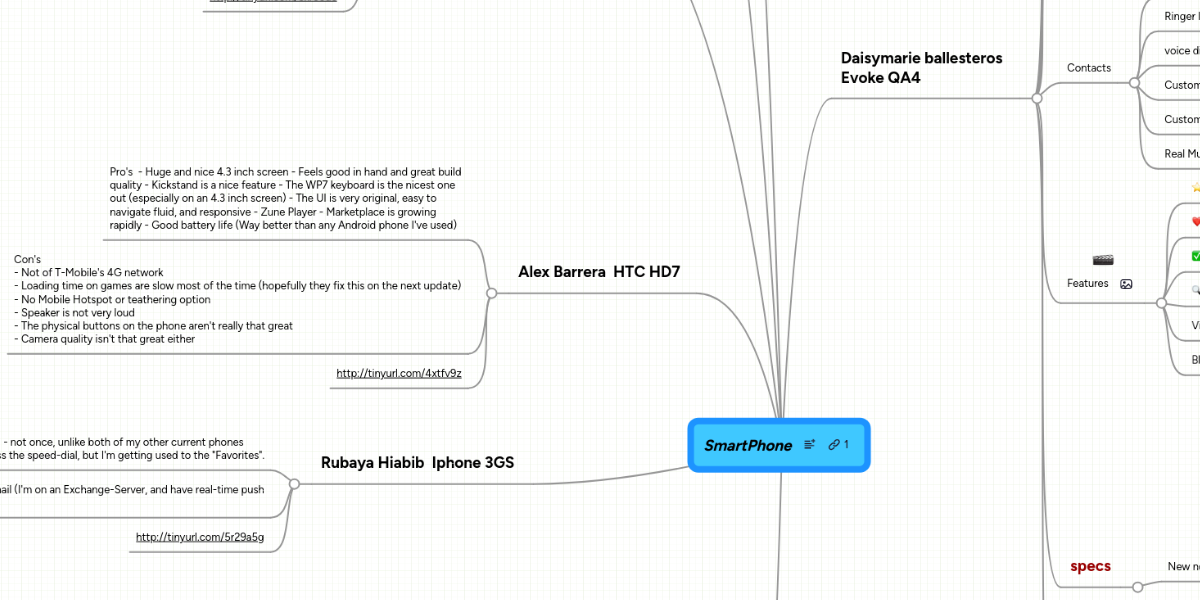Open the notes icon on the SmartPhone node

810,445
